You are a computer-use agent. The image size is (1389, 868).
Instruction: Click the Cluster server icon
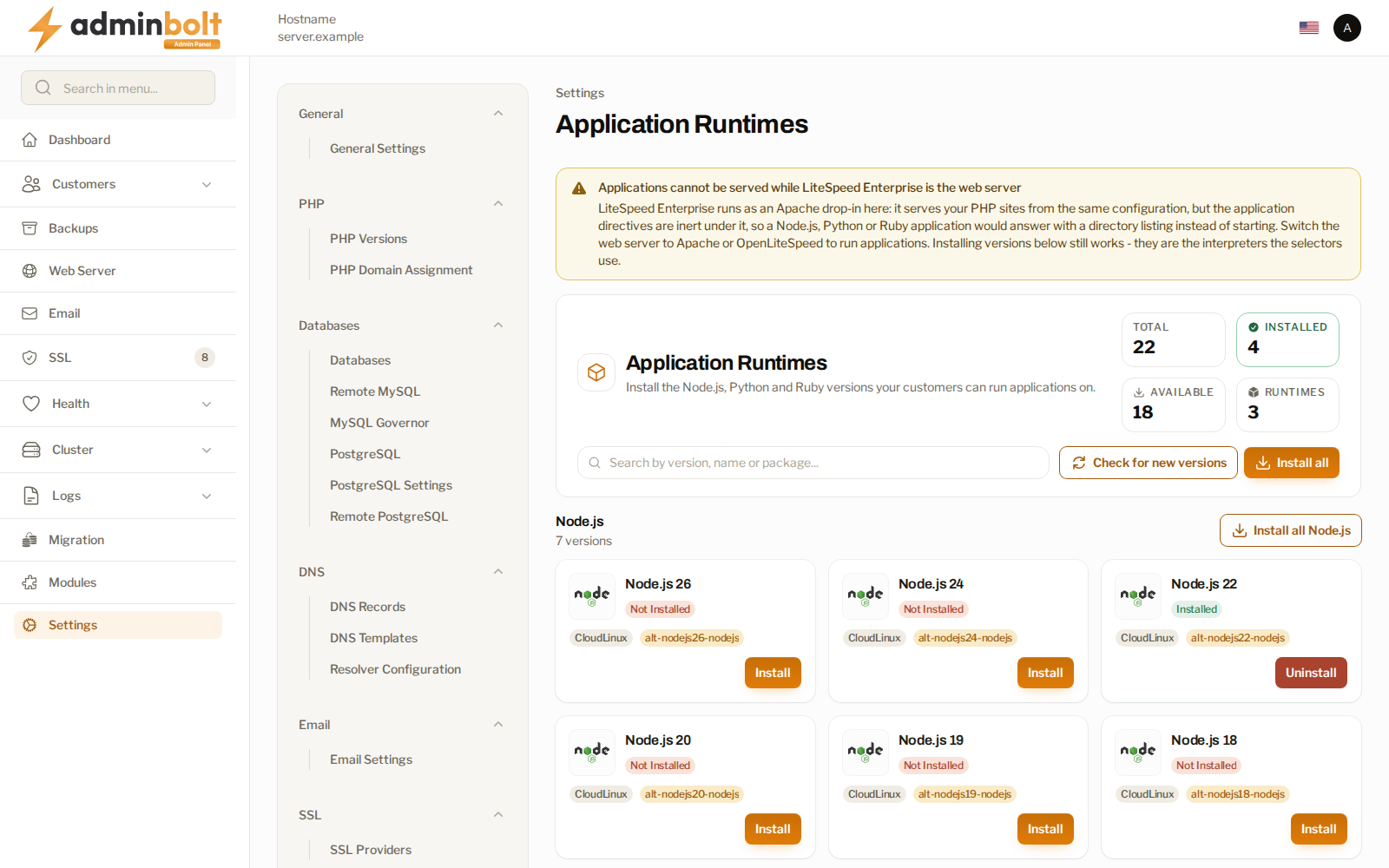[31, 450]
